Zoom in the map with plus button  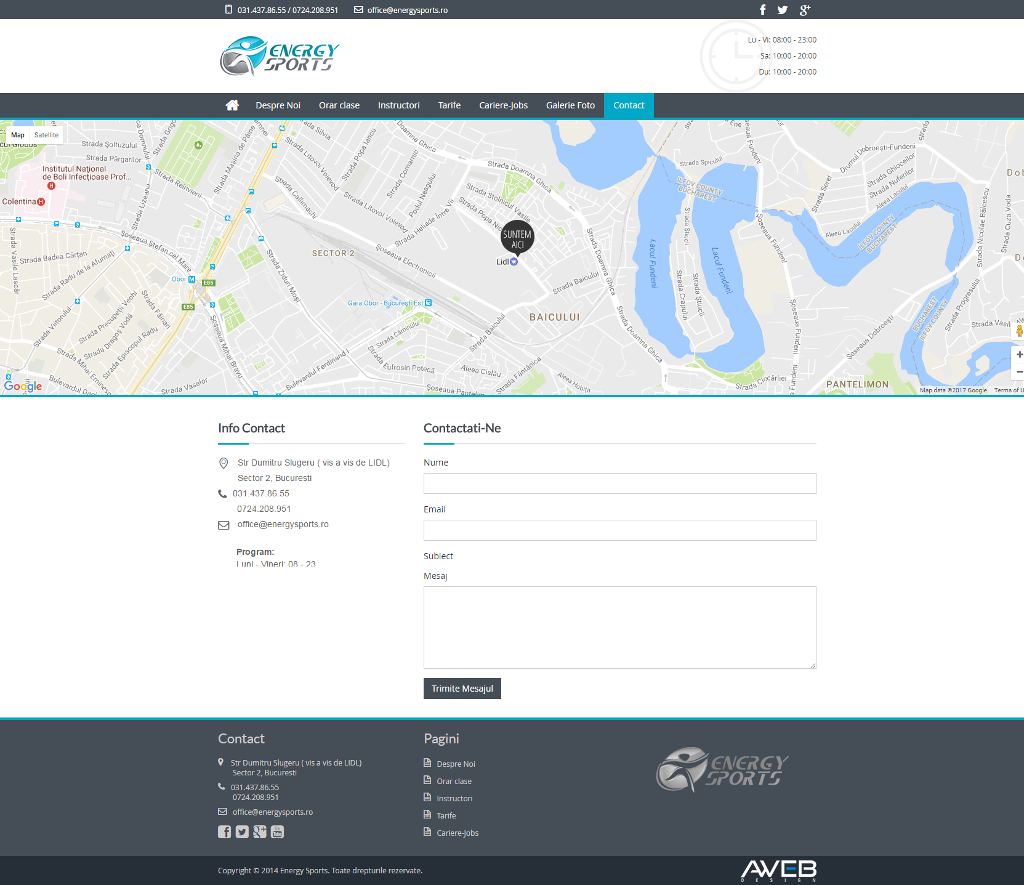point(1019,354)
